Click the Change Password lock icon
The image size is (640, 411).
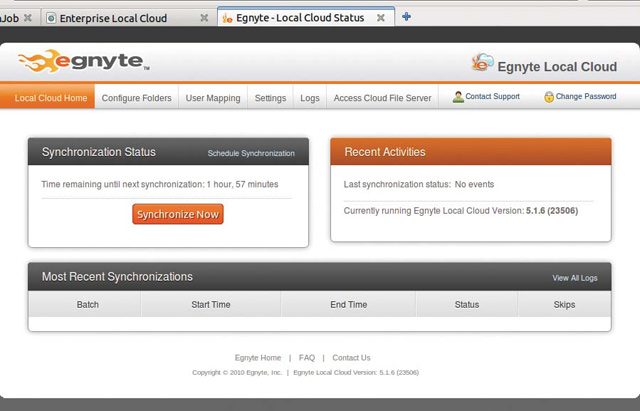pyautogui.click(x=549, y=97)
